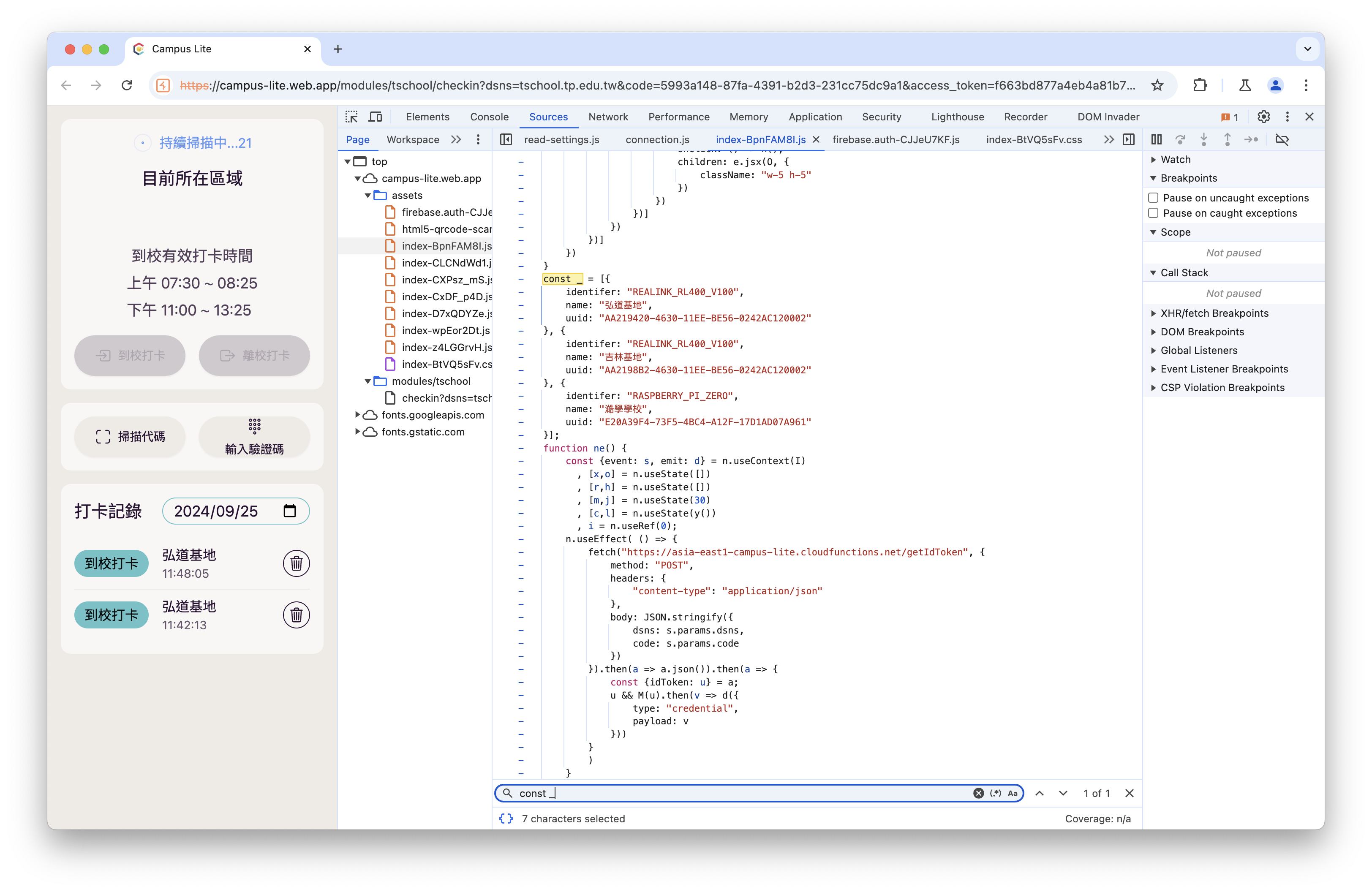
Task: Delete the 11:48:05 check-in record
Action: (x=296, y=563)
